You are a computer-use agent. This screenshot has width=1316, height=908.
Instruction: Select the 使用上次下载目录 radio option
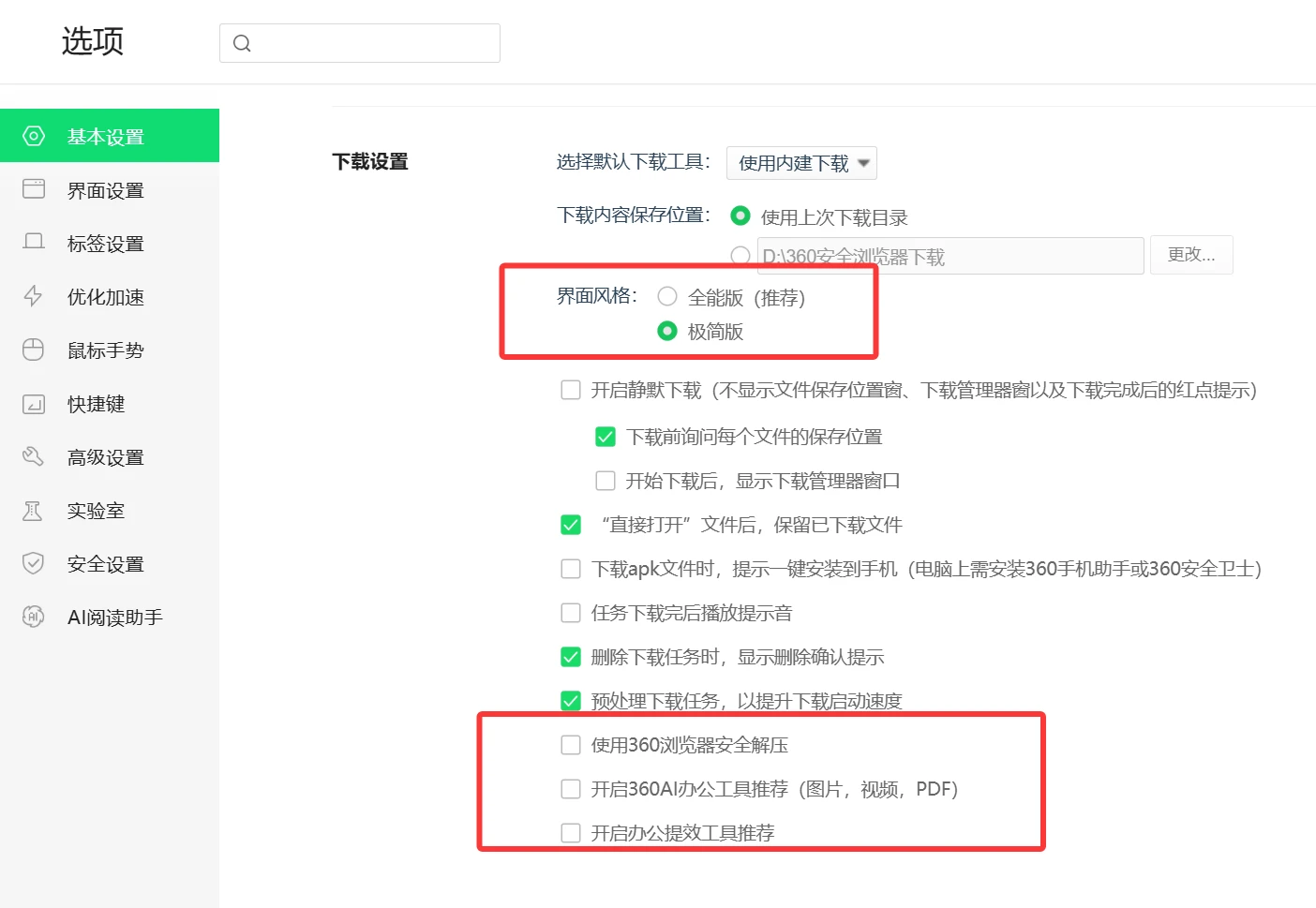coord(740,216)
